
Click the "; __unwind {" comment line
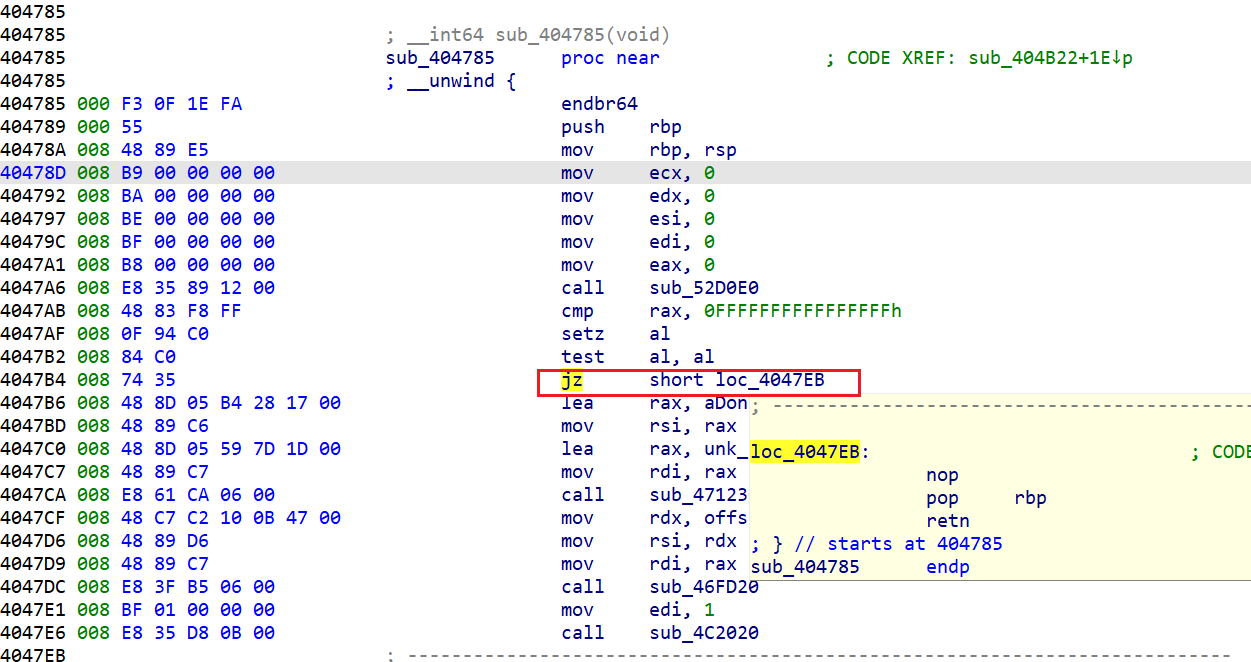(451, 81)
